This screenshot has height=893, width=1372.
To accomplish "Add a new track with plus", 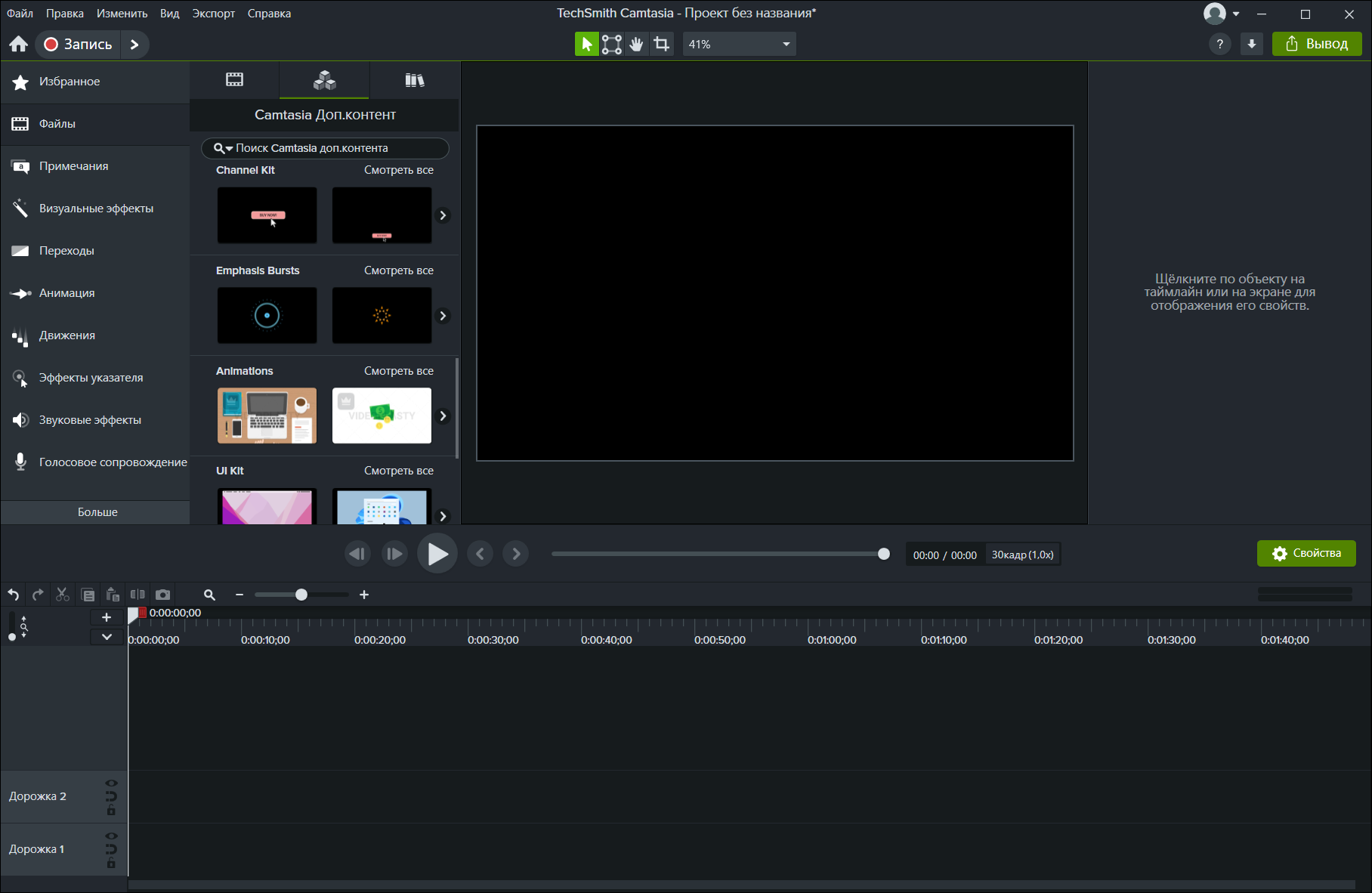I will (107, 617).
